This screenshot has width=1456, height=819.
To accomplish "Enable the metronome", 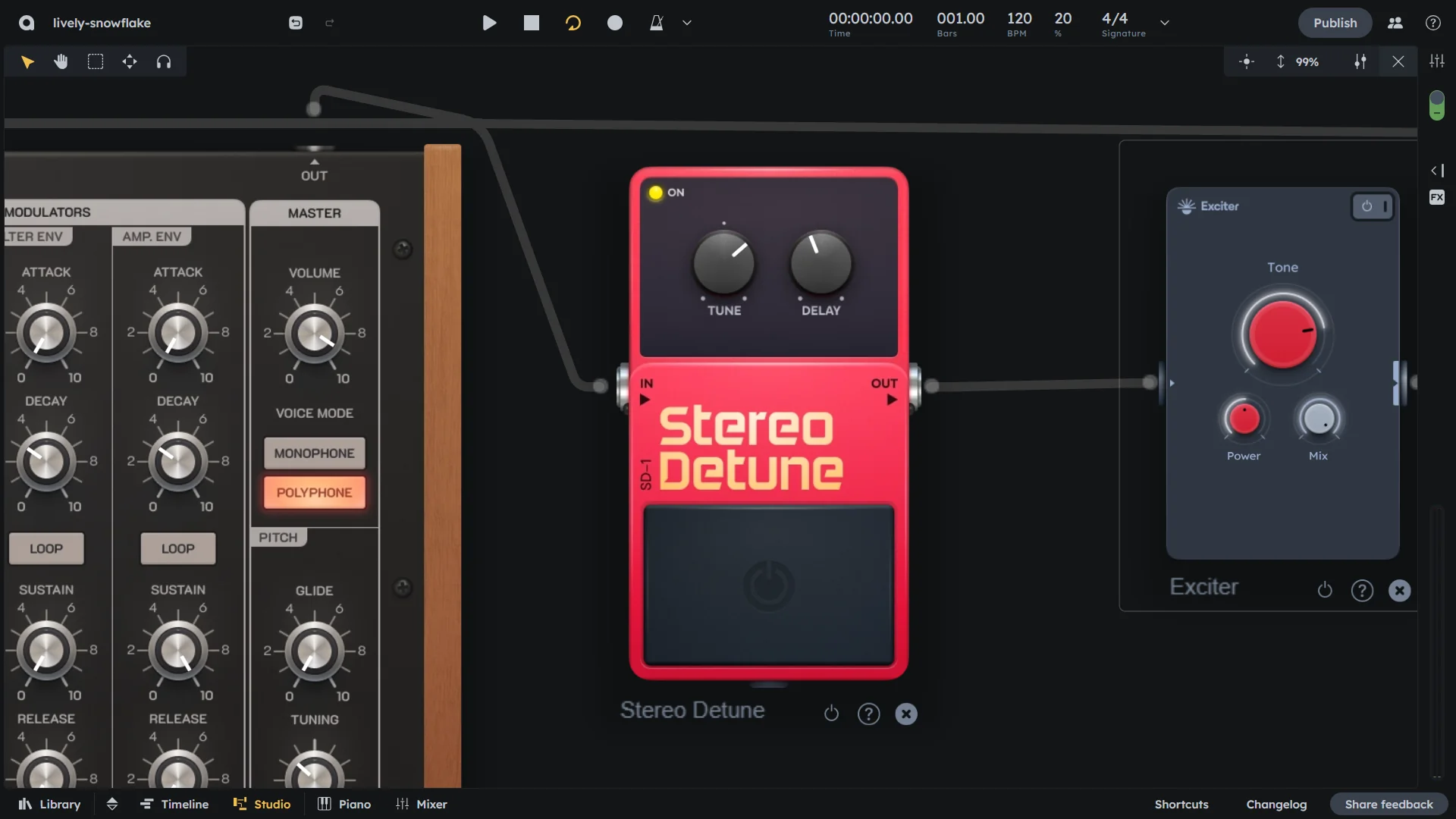I will (656, 23).
